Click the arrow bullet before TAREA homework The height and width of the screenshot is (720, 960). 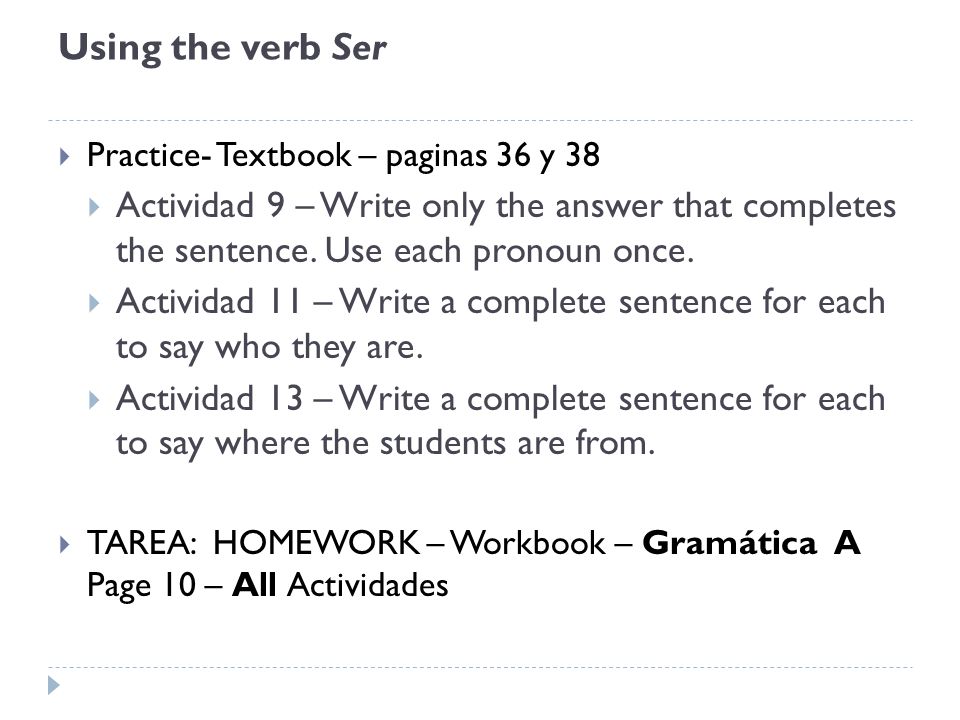65,544
